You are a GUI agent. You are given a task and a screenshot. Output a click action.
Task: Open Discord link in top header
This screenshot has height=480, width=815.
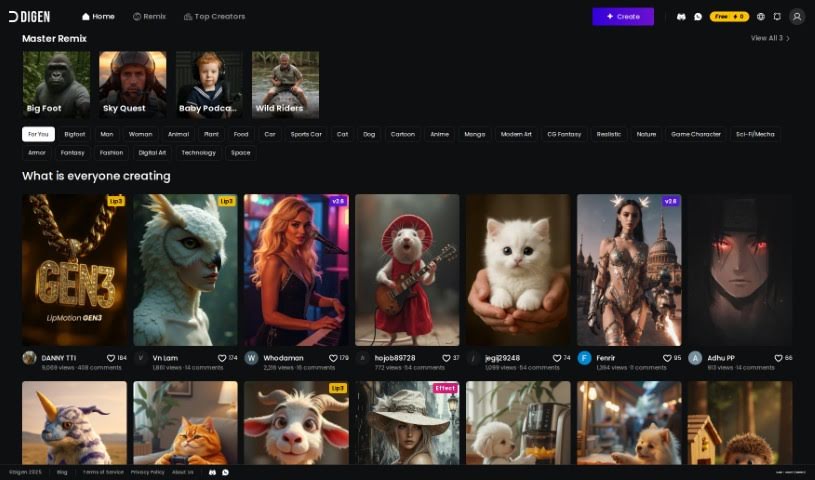tap(681, 17)
